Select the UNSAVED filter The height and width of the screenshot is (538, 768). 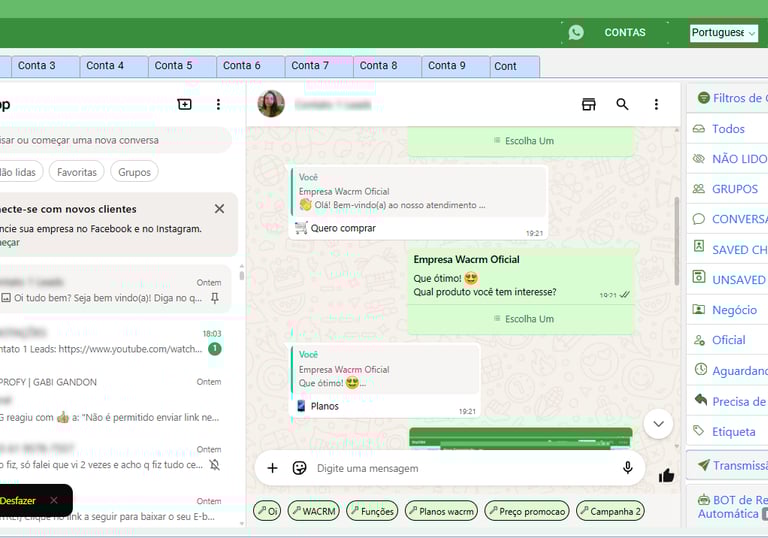[728, 279]
